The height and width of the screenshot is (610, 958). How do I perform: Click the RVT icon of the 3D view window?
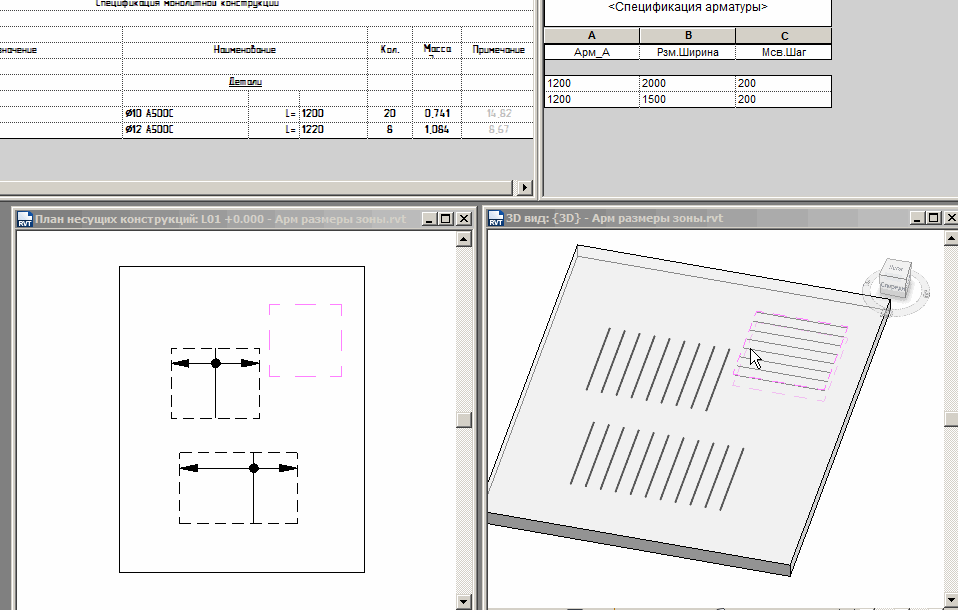[495, 218]
